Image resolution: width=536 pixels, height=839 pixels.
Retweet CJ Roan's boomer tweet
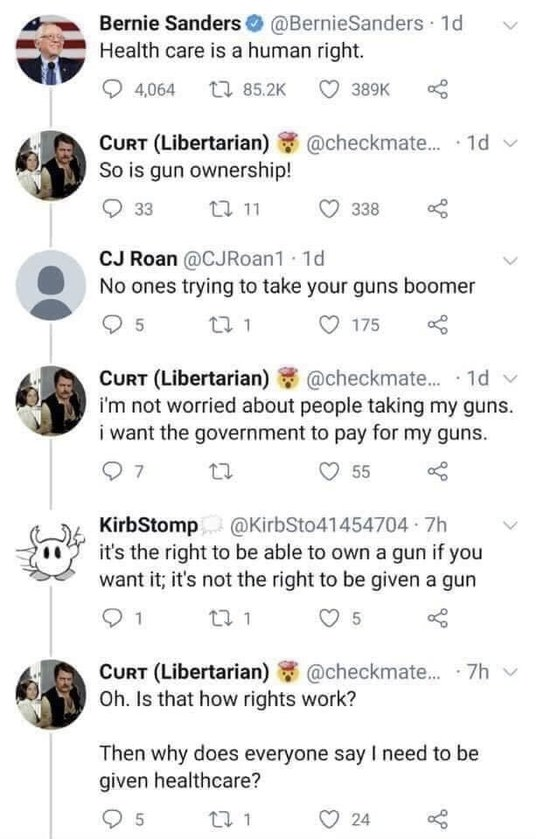click(220, 325)
